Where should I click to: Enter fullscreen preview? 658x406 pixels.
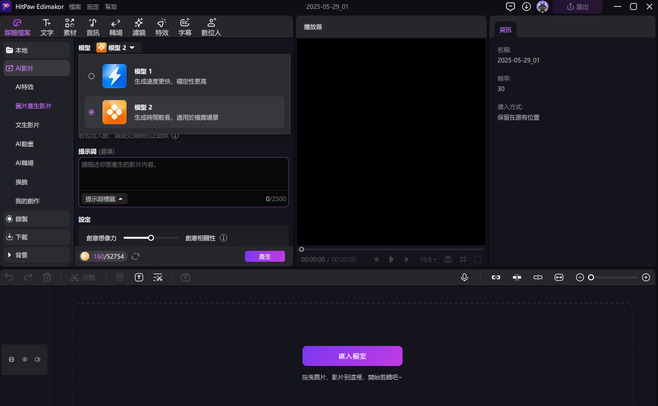[478, 259]
